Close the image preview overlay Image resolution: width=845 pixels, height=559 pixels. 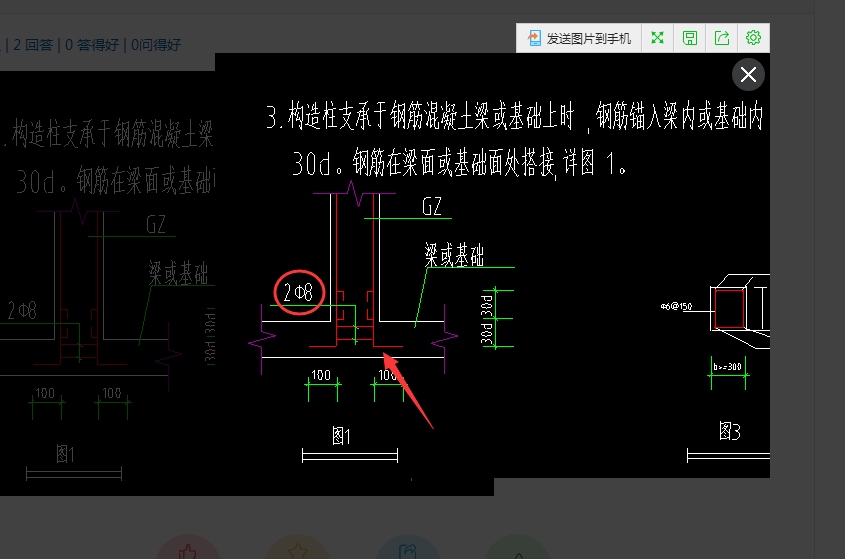click(748, 74)
